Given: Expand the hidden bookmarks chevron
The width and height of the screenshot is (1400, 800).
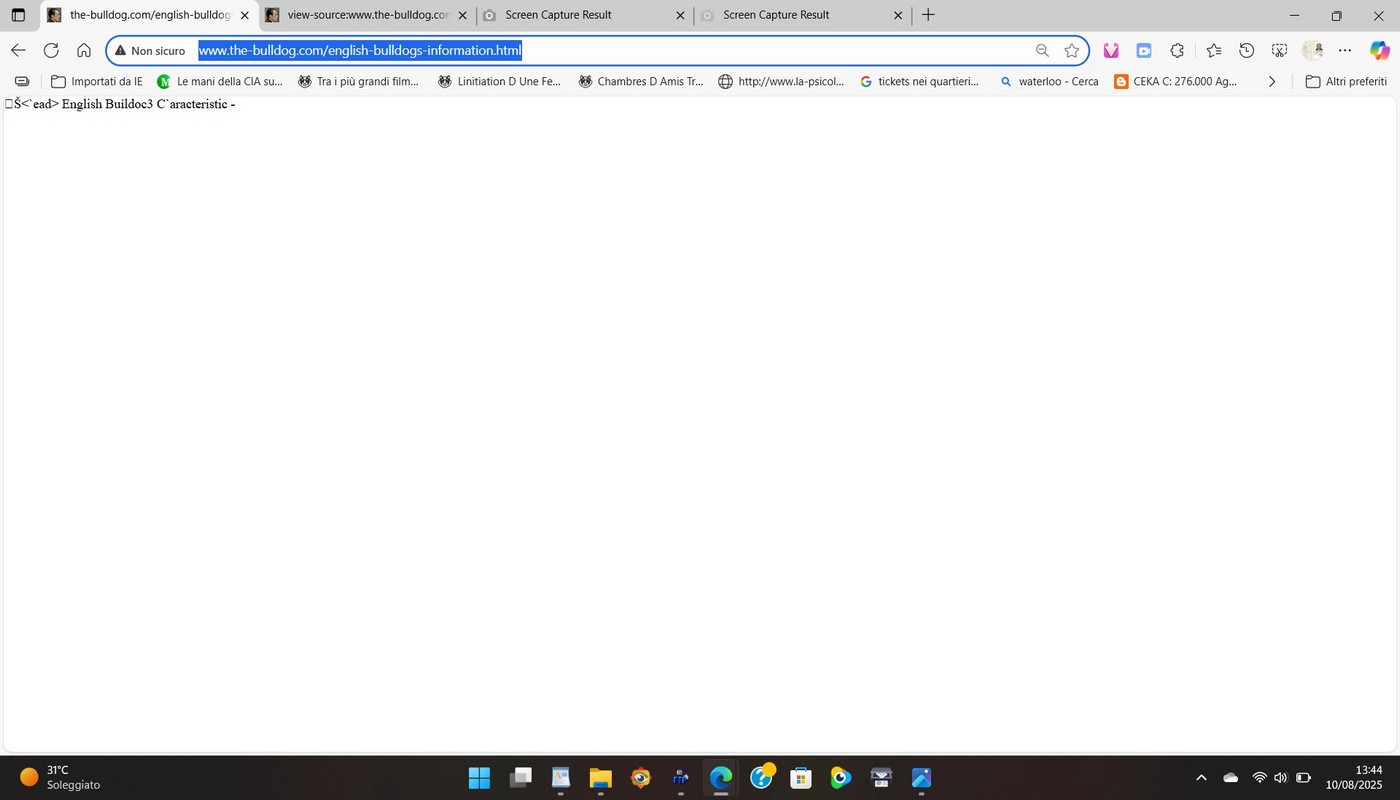Looking at the screenshot, I should pos(1271,81).
